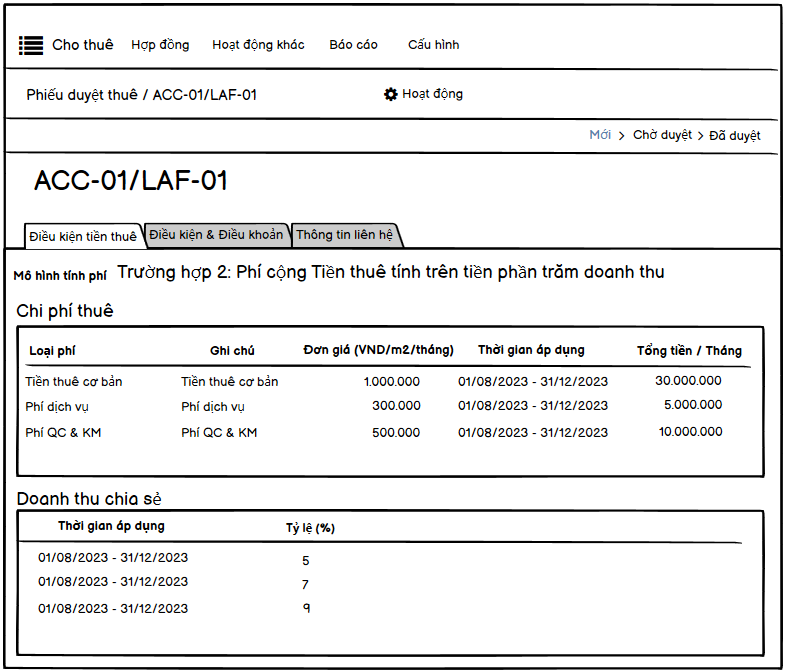Viewport: 787px width, 671px height.
Task: Click the 1.000.000 unit price cell
Action: click(x=391, y=382)
